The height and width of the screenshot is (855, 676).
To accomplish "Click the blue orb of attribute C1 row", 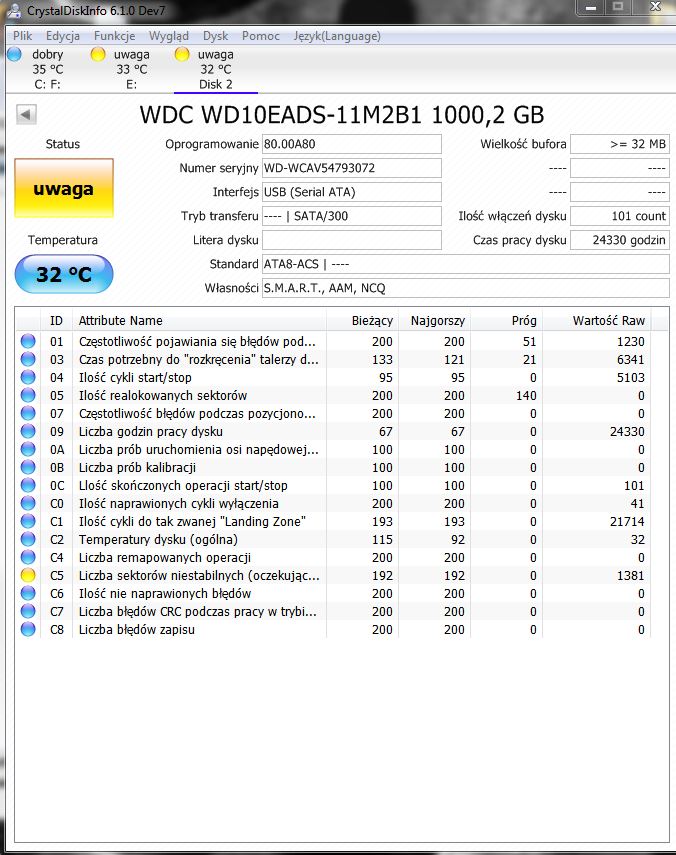I will pyautogui.click(x=28, y=521).
